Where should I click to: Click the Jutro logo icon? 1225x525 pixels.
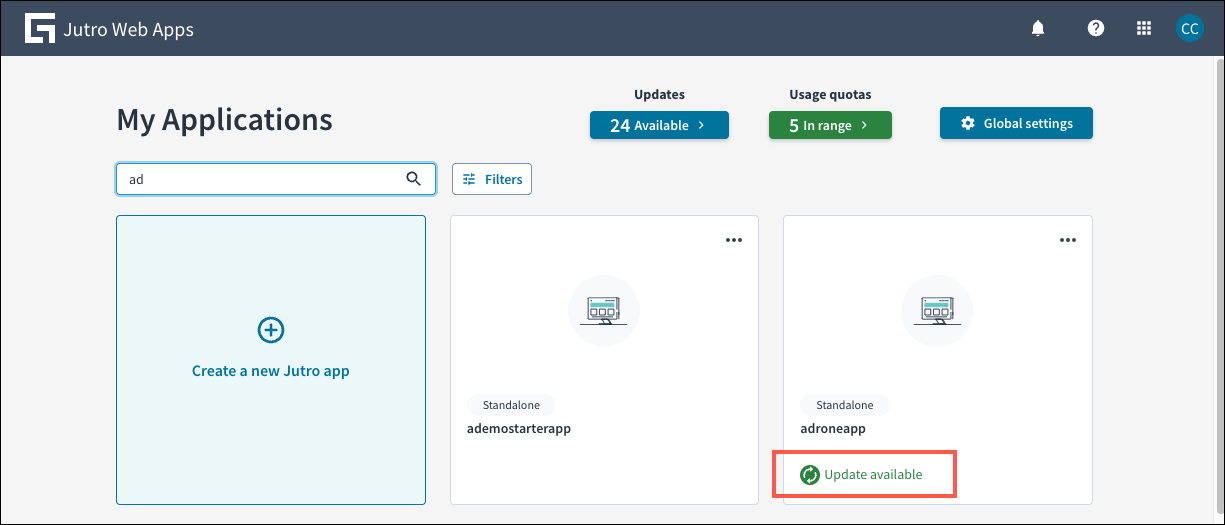point(39,29)
